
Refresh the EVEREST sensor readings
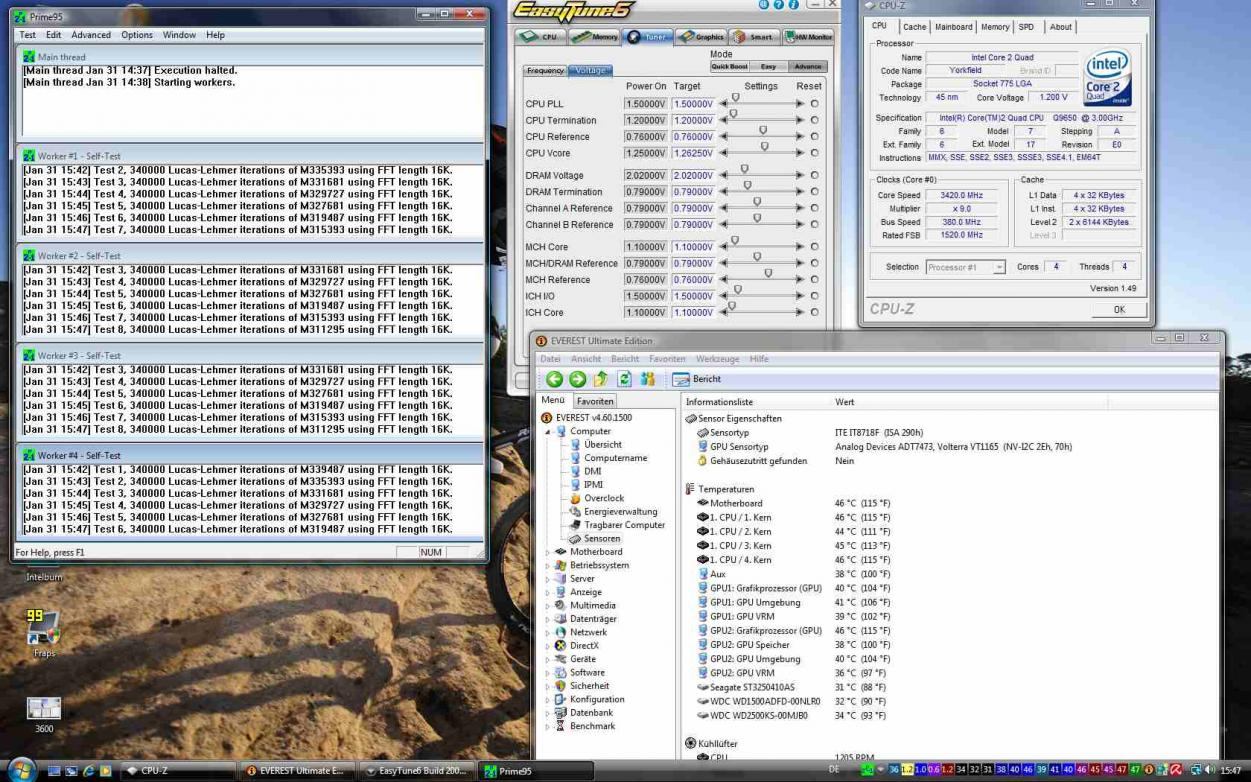[x=625, y=379]
